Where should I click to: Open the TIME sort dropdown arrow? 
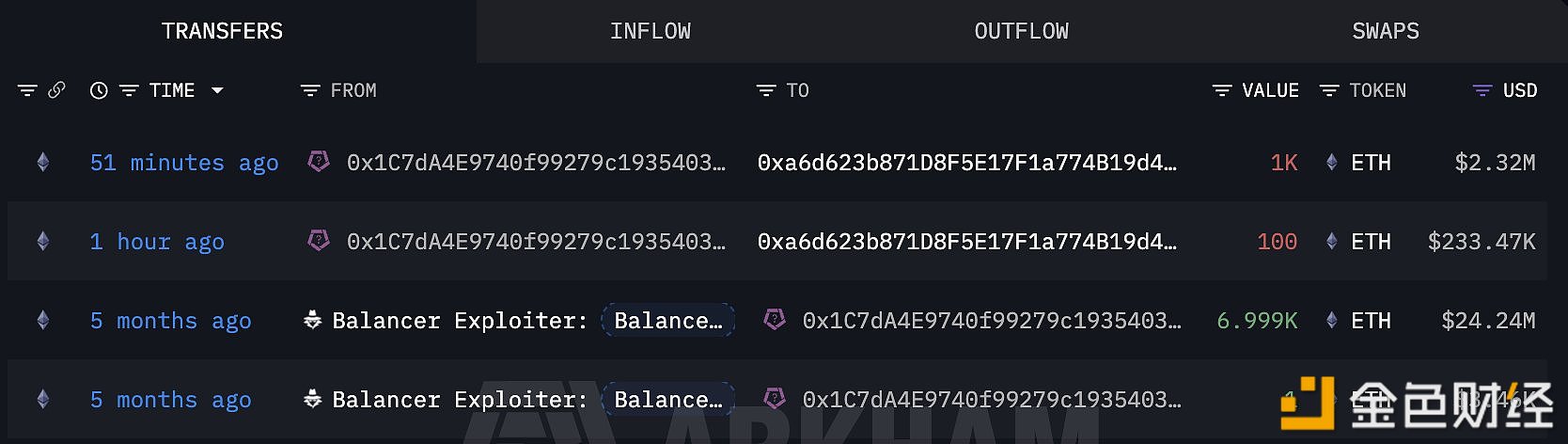pyautogui.click(x=217, y=90)
